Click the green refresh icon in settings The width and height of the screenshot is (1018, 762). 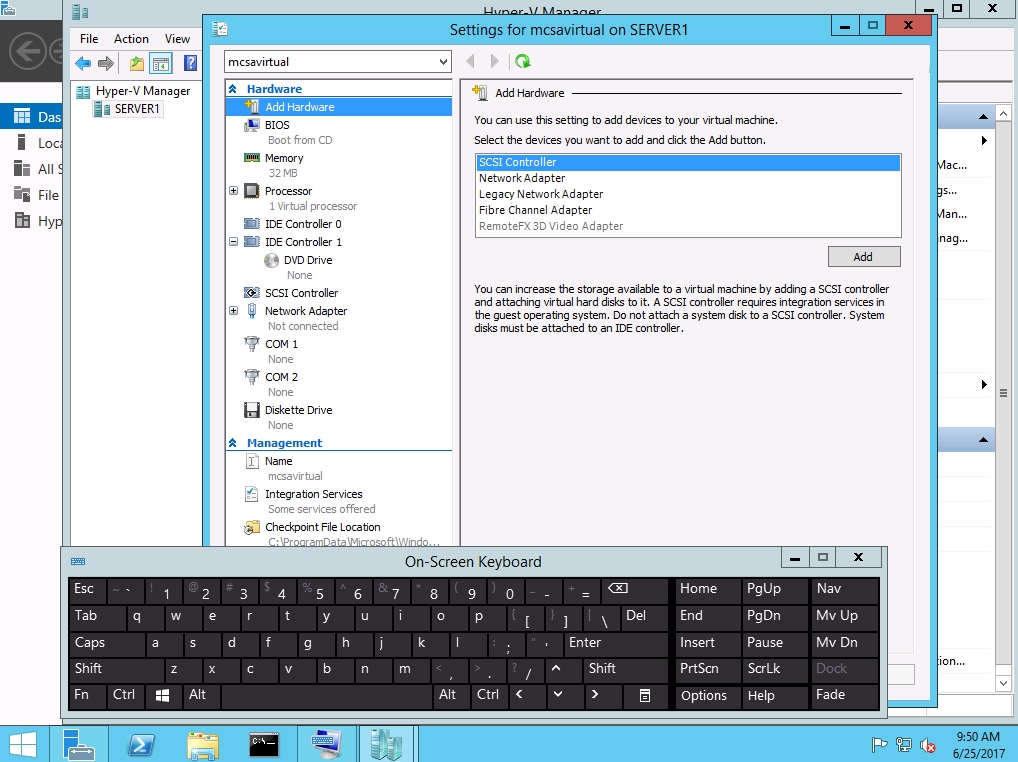[523, 62]
